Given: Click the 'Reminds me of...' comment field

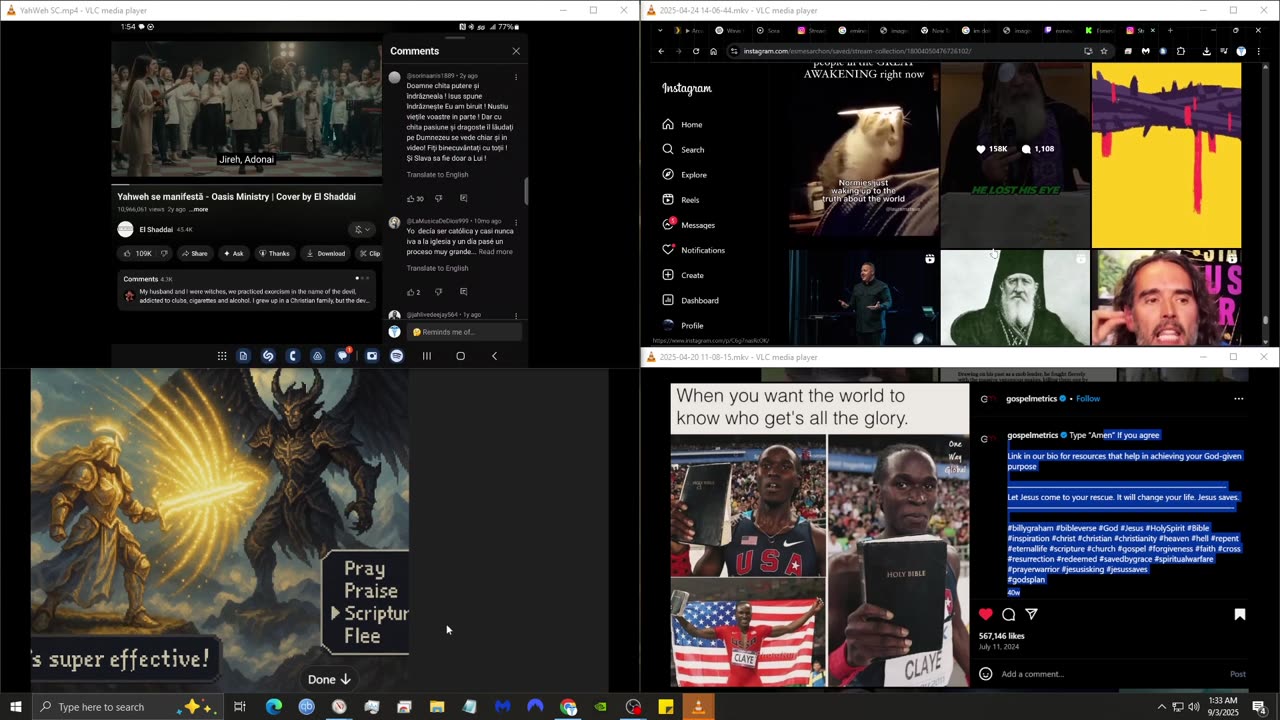Looking at the screenshot, I should point(464,332).
